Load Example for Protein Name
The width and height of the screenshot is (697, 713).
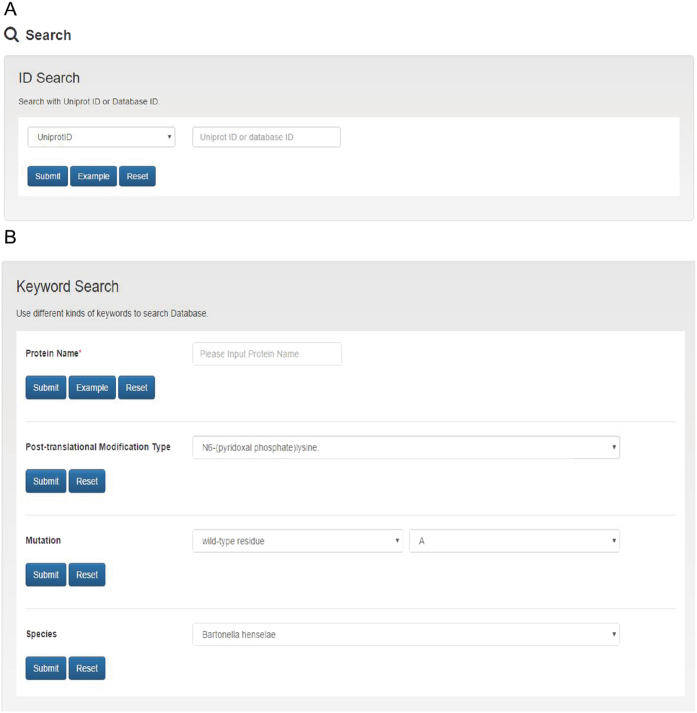[x=92, y=387]
